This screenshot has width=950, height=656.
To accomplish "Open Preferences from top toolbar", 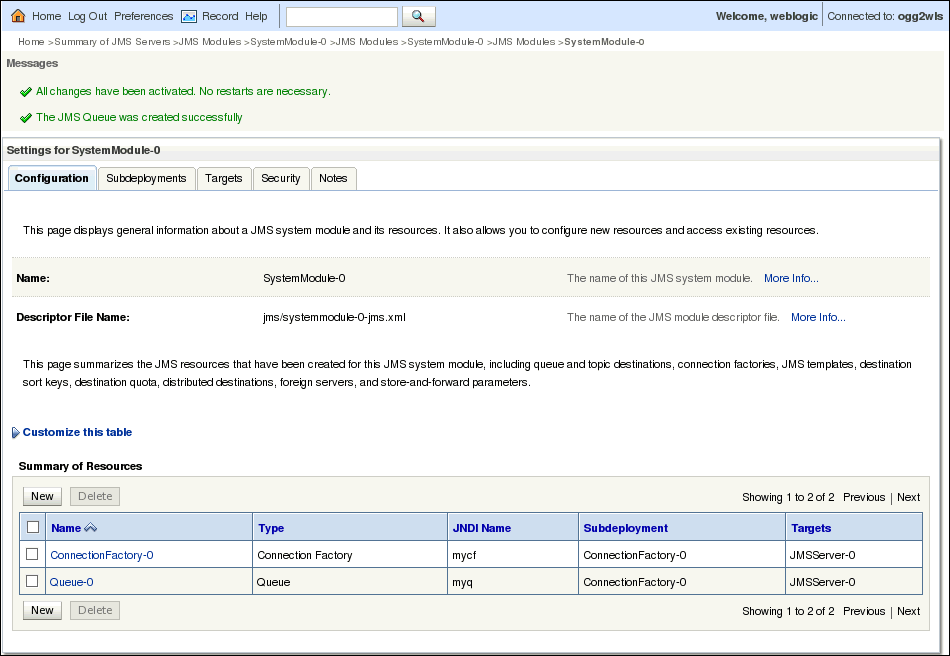I will click(x=143, y=16).
